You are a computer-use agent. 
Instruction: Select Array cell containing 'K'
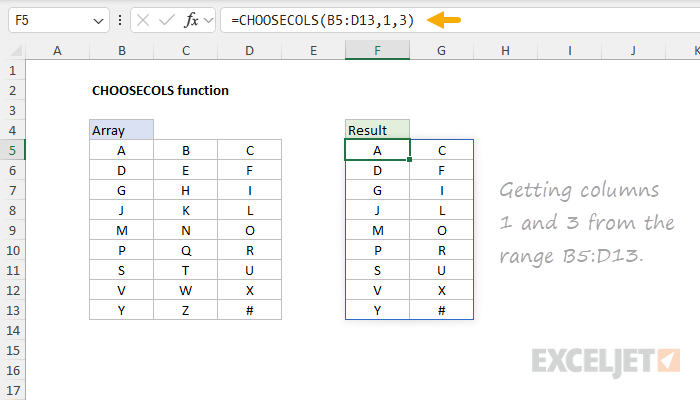pyautogui.click(x=186, y=210)
